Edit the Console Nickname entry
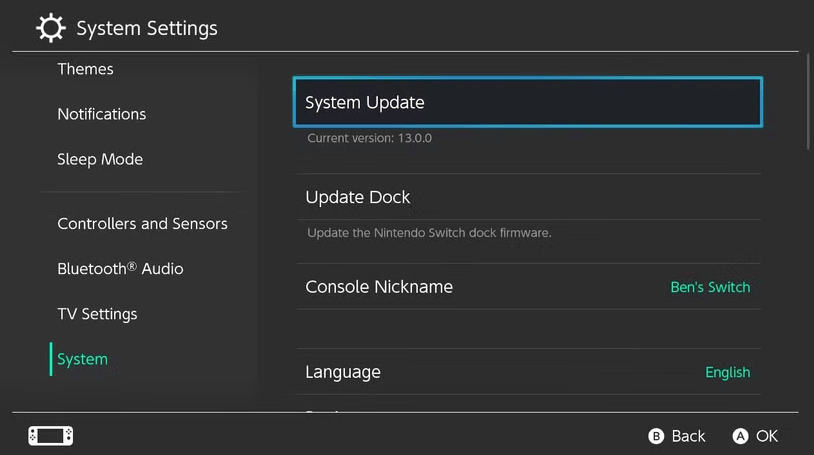Viewport: 814px width, 455px height. [x=379, y=287]
